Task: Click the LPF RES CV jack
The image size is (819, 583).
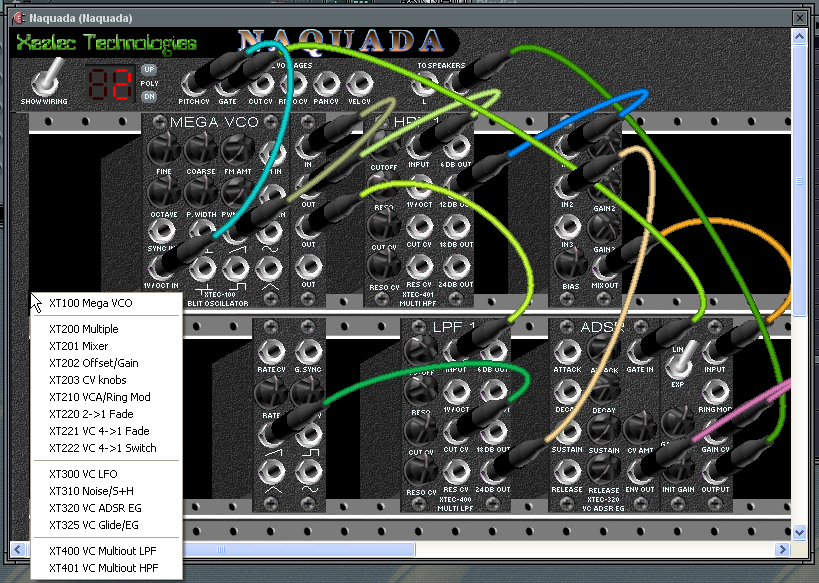Action: [x=456, y=472]
